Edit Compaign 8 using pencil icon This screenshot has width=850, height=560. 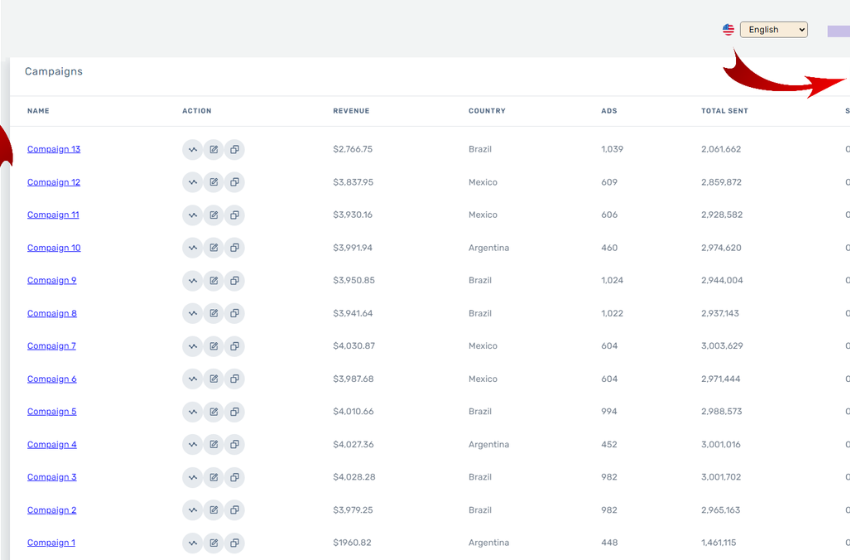pyautogui.click(x=214, y=313)
